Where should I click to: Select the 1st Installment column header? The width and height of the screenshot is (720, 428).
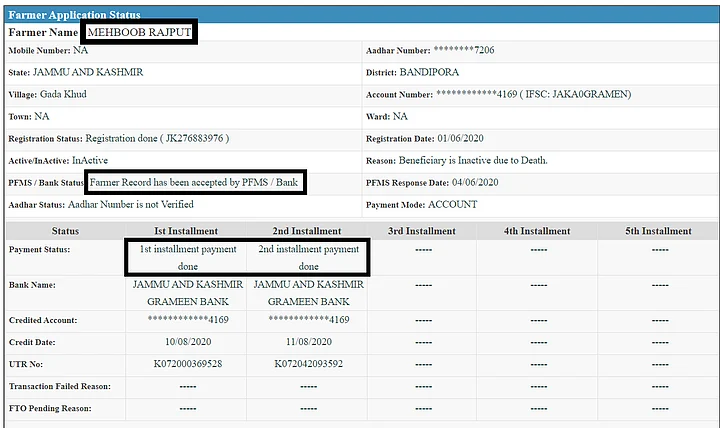pyautogui.click(x=185, y=231)
